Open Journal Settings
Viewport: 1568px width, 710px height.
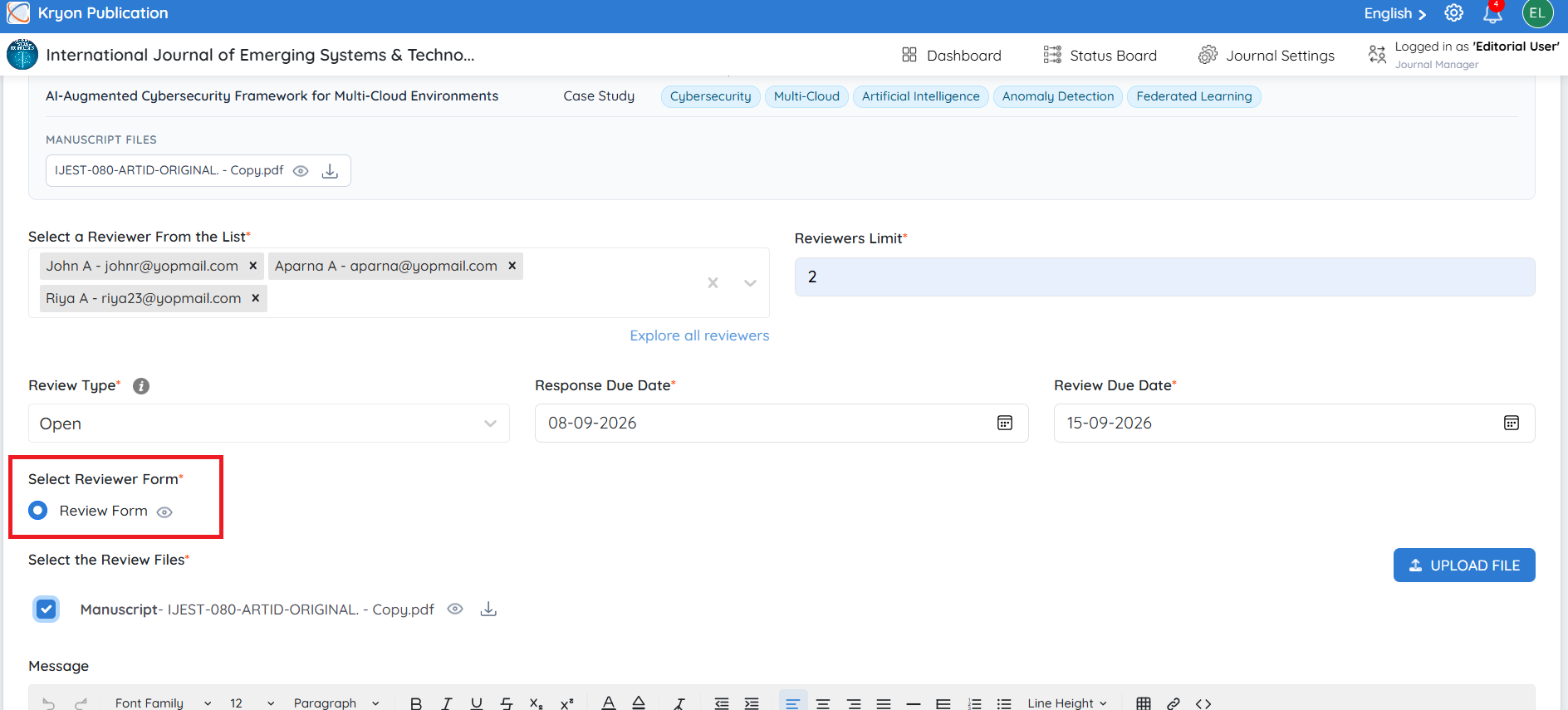[x=1267, y=55]
